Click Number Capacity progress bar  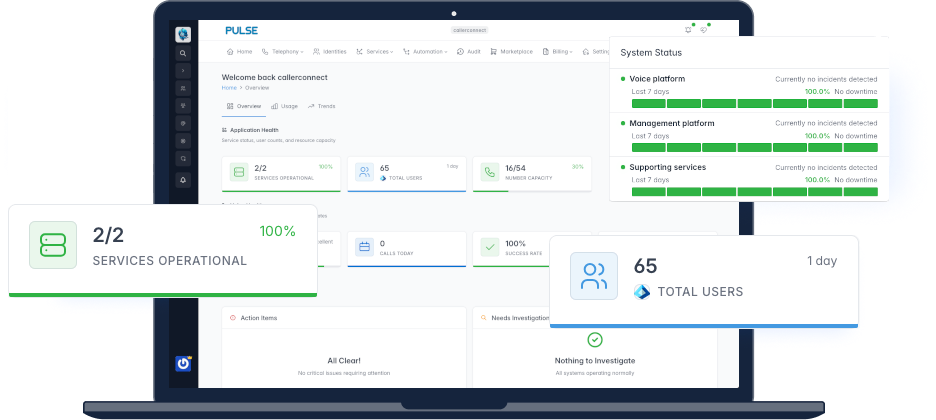(x=532, y=192)
